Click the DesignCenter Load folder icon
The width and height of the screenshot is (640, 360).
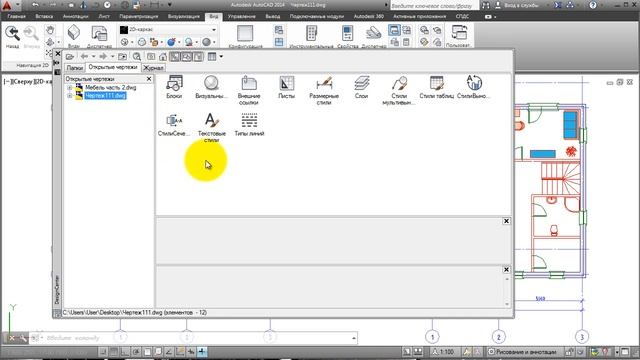(x=70, y=56)
